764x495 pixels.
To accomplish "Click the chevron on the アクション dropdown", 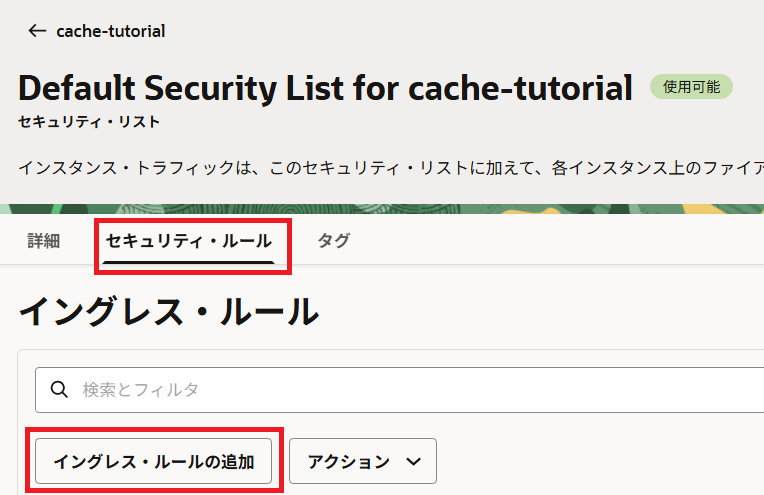I will [x=414, y=461].
